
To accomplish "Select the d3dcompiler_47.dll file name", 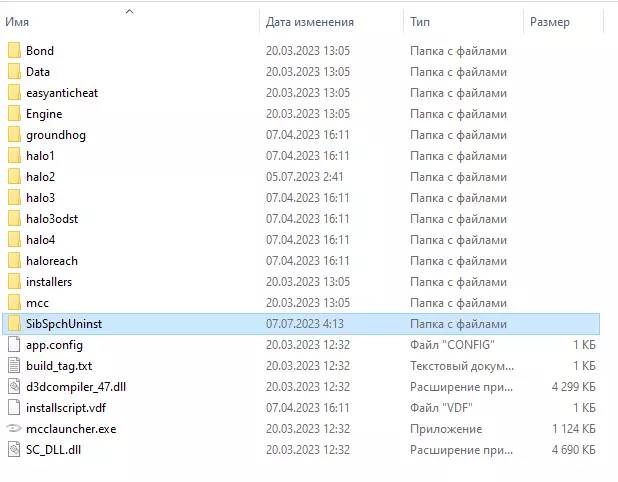I will tap(76, 387).
